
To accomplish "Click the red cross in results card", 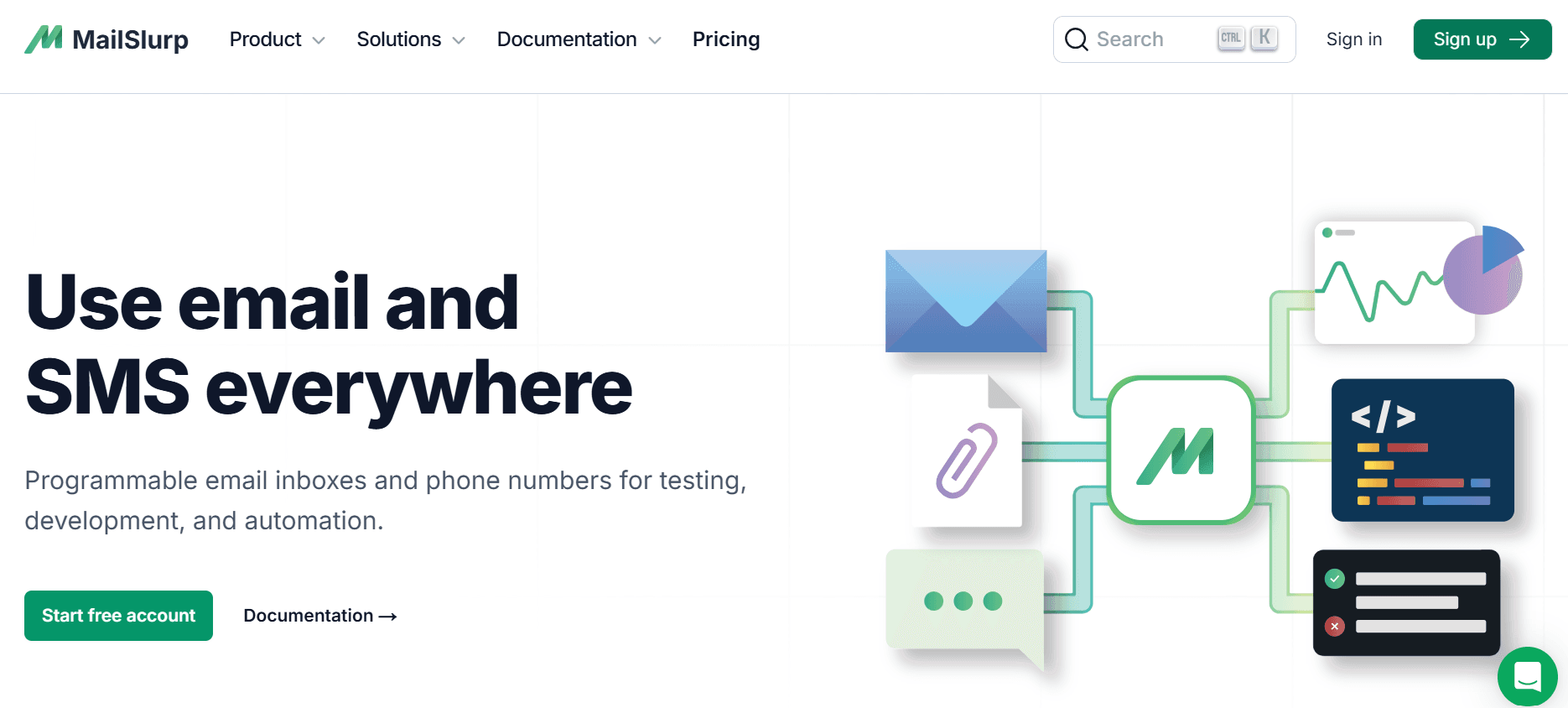I will coord(1335,626).
